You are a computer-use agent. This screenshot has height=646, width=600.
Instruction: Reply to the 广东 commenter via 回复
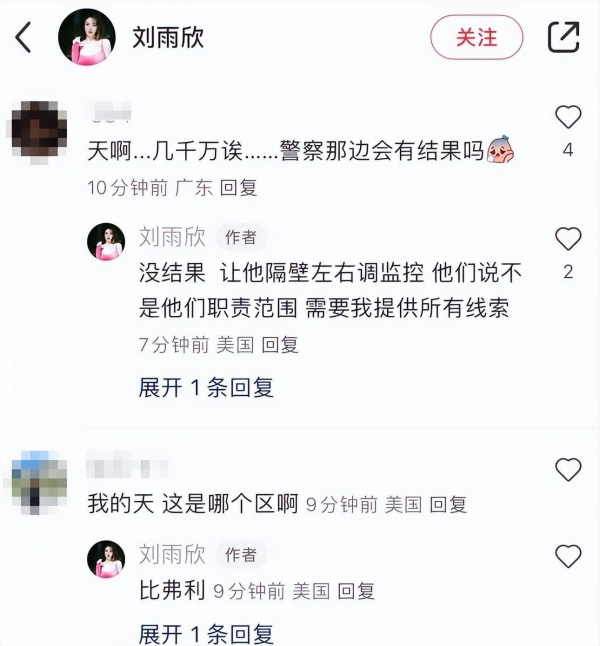239,188
